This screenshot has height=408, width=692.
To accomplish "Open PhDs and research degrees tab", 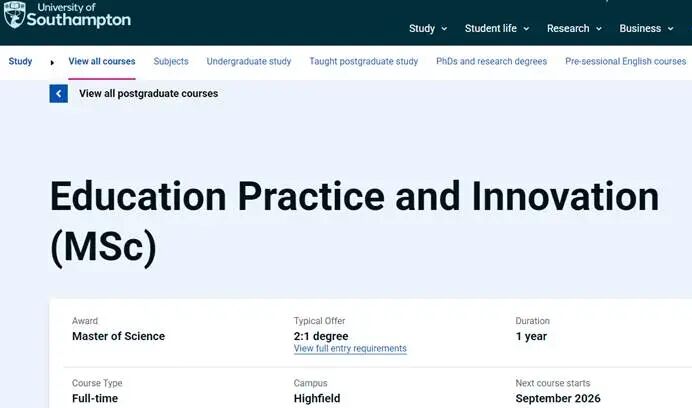I will tap(492, 61).
